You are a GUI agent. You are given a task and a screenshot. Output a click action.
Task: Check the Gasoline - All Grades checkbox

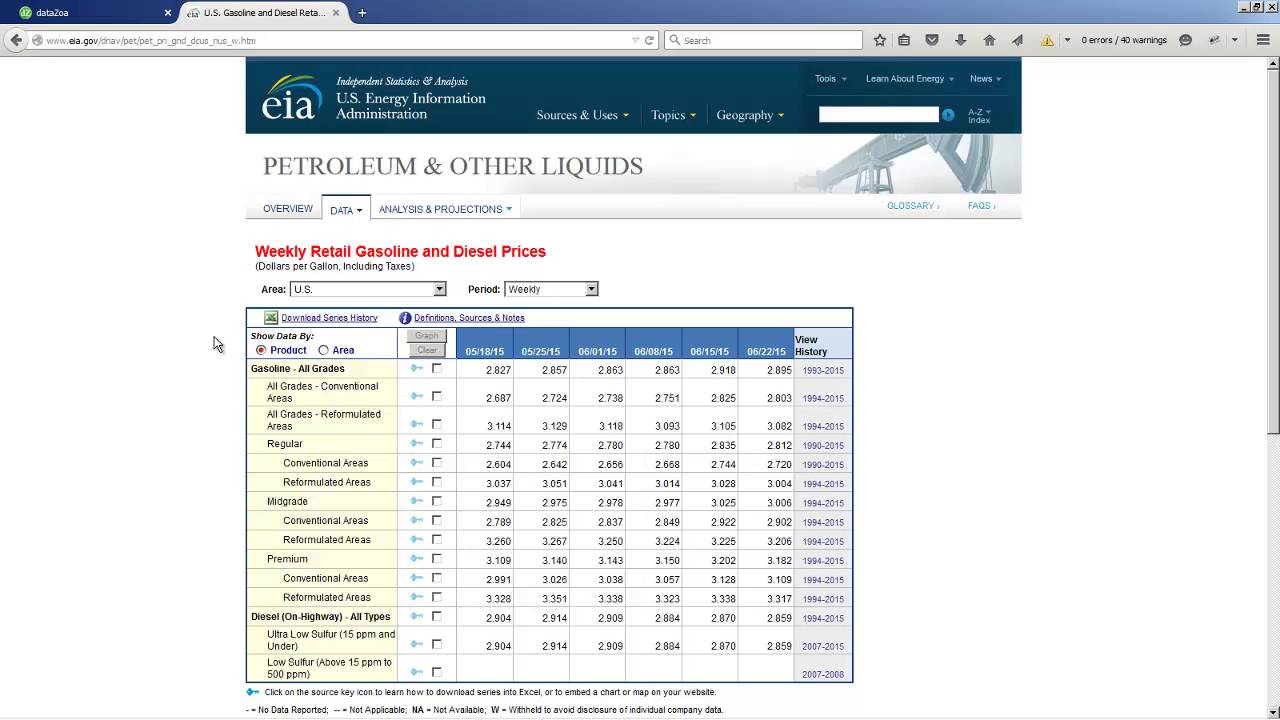[x=437, y=368]
